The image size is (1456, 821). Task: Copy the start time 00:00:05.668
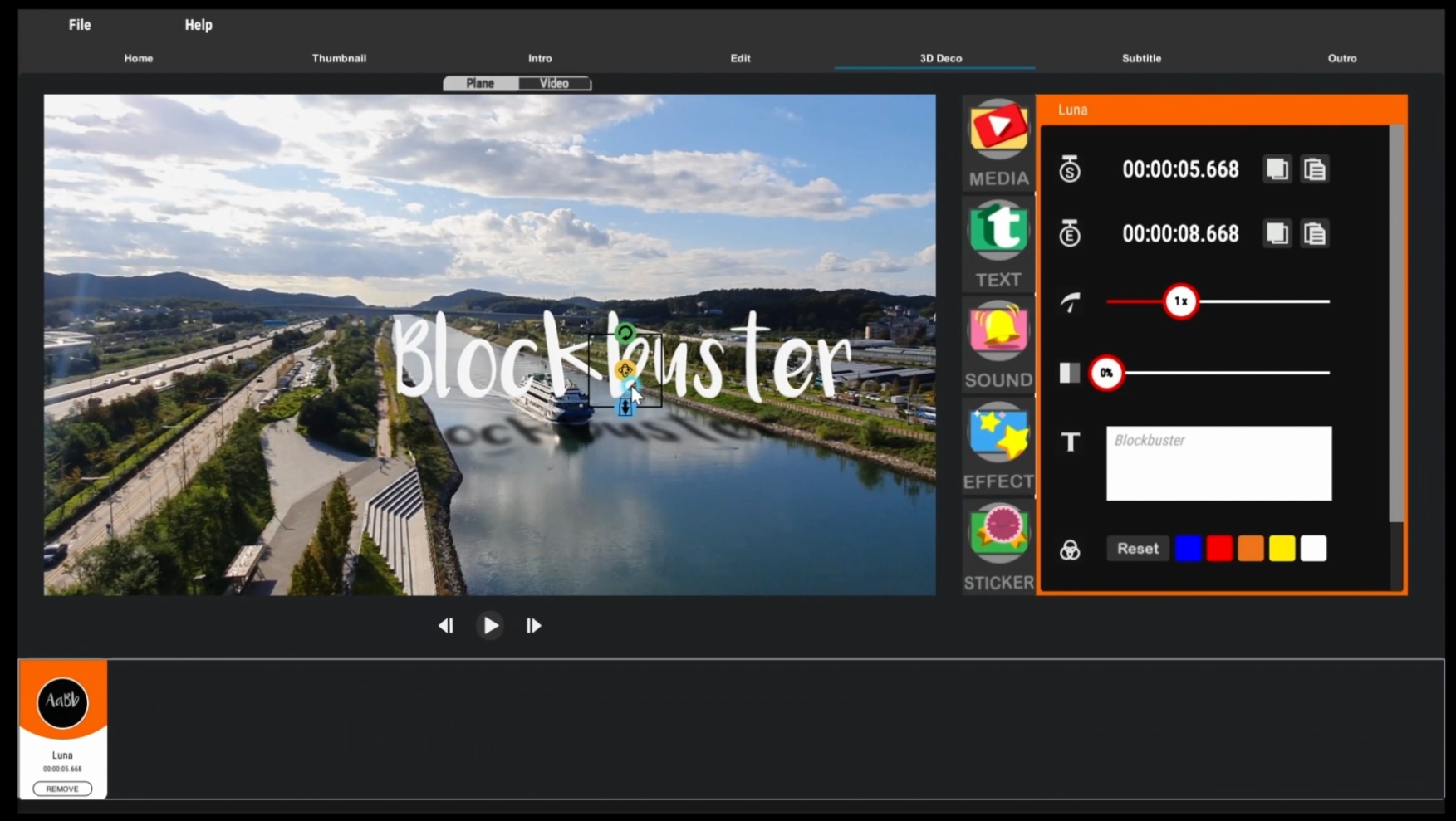(1277, 169)
